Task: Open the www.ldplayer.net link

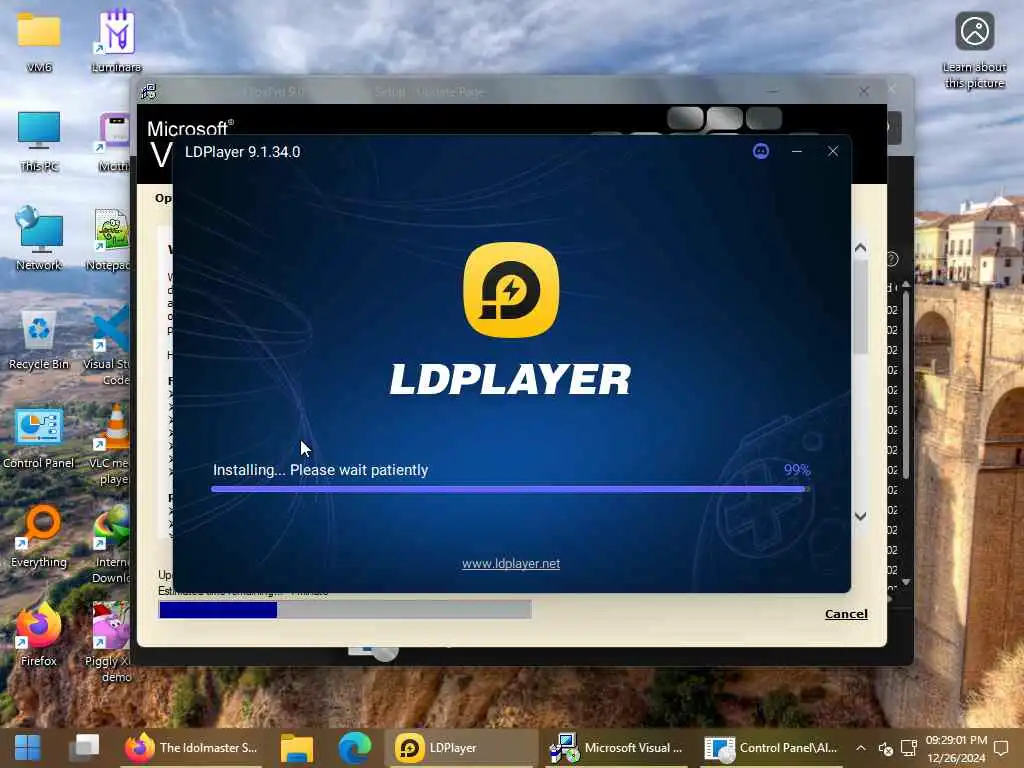Action: click(511, 564)
